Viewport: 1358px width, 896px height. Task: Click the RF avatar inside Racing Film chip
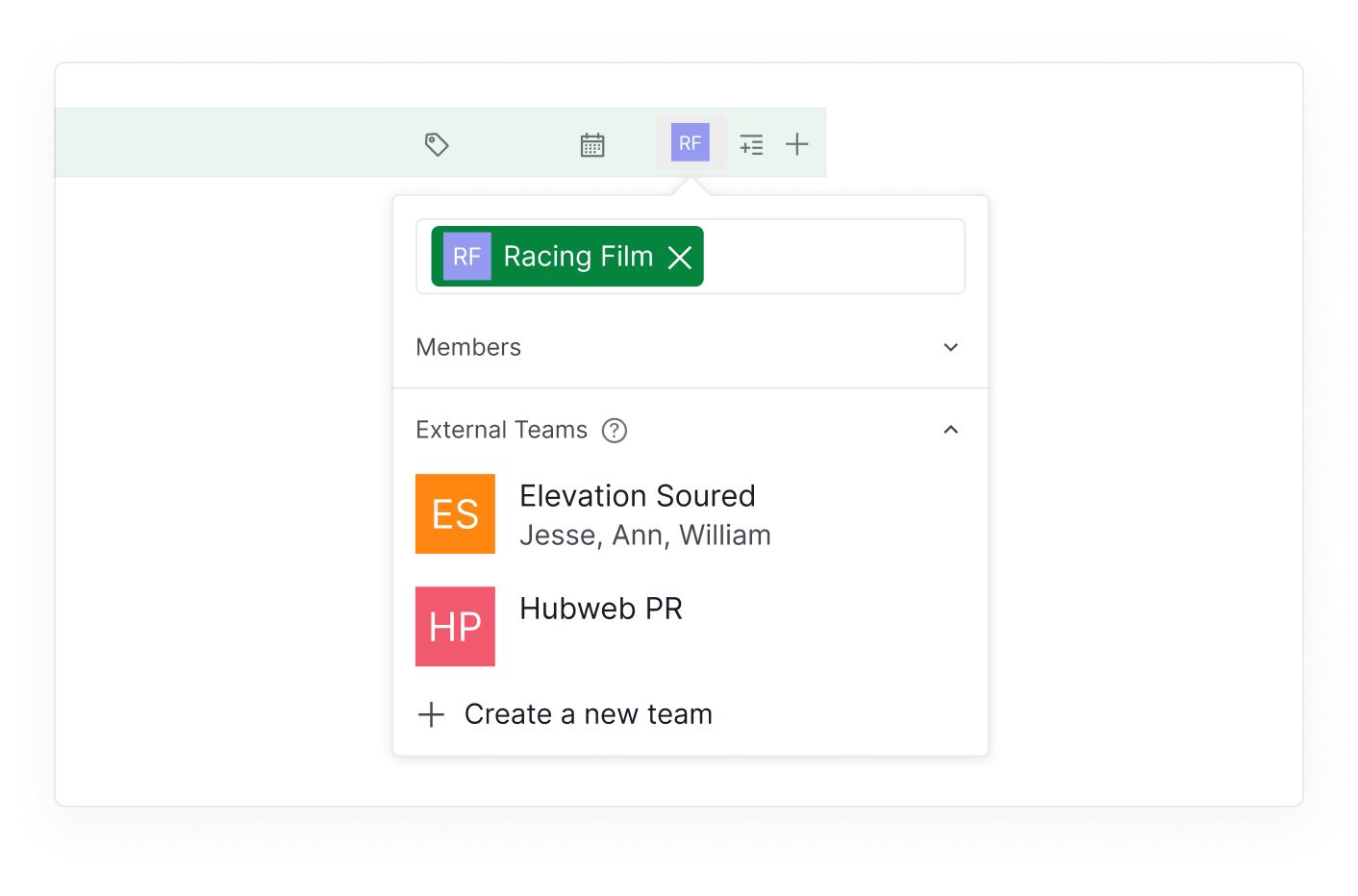tap(467, 257)
